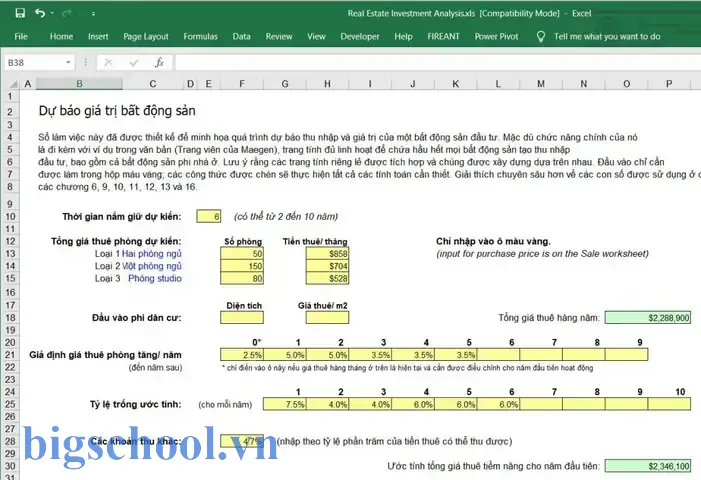Click the text Hai phòng ngủ
The width and height of the screenshot is (701, 480).
pos(152,254)
